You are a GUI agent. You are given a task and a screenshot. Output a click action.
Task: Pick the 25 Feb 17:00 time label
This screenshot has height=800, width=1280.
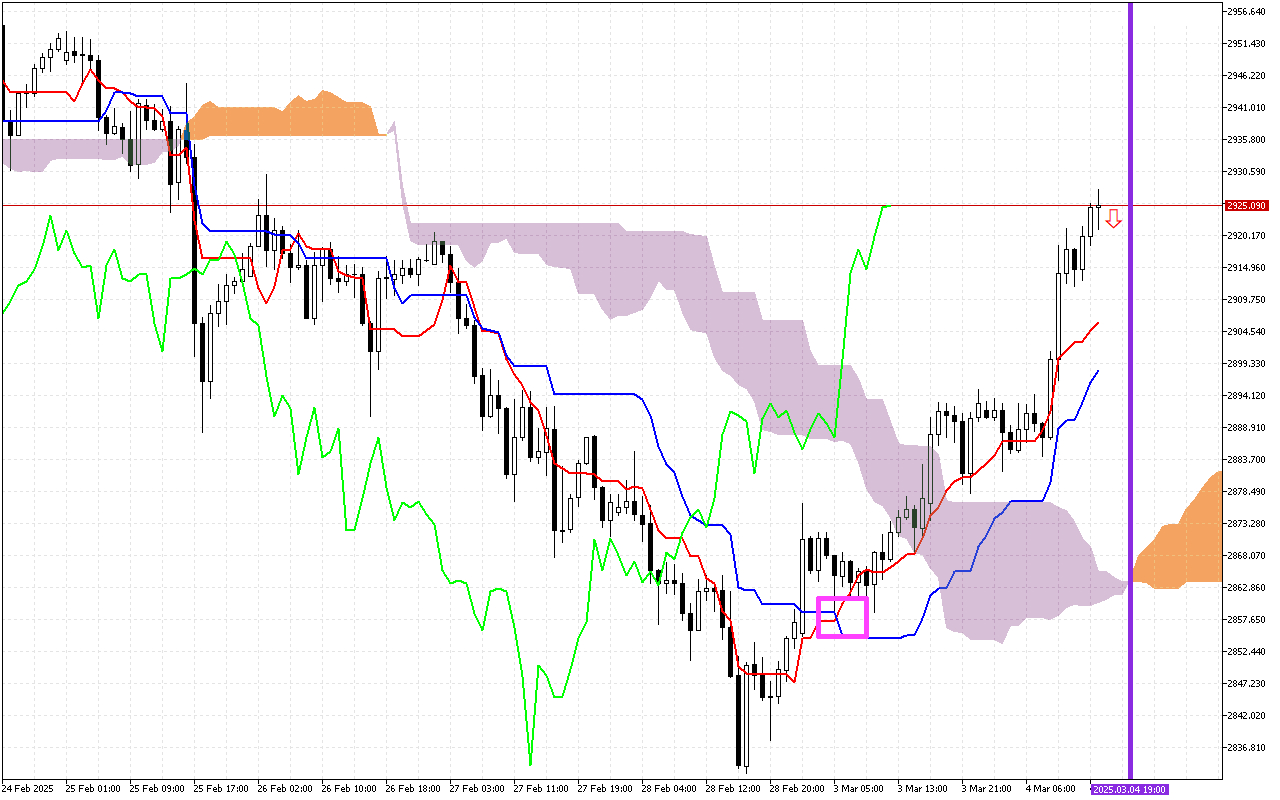pos(219,789)
